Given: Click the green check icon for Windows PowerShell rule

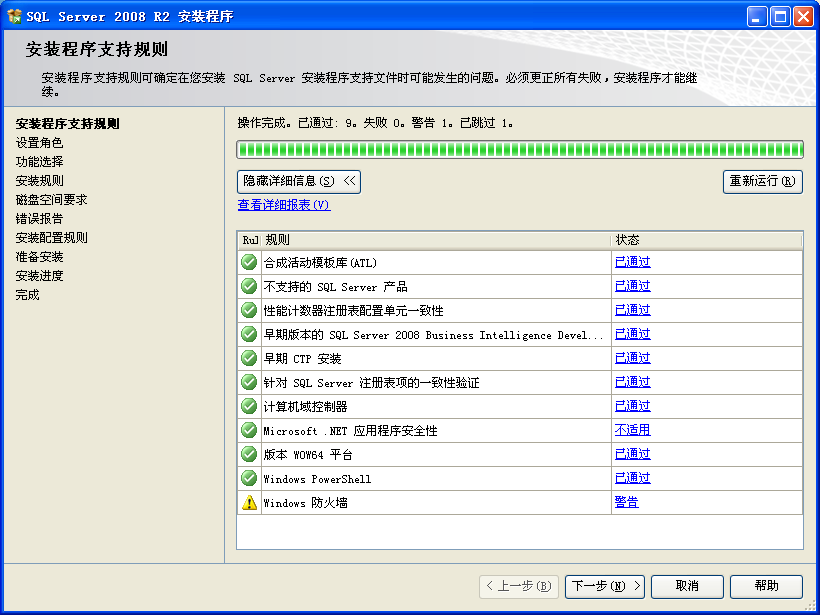Looking at the screenshot, I should pos(248,477).
